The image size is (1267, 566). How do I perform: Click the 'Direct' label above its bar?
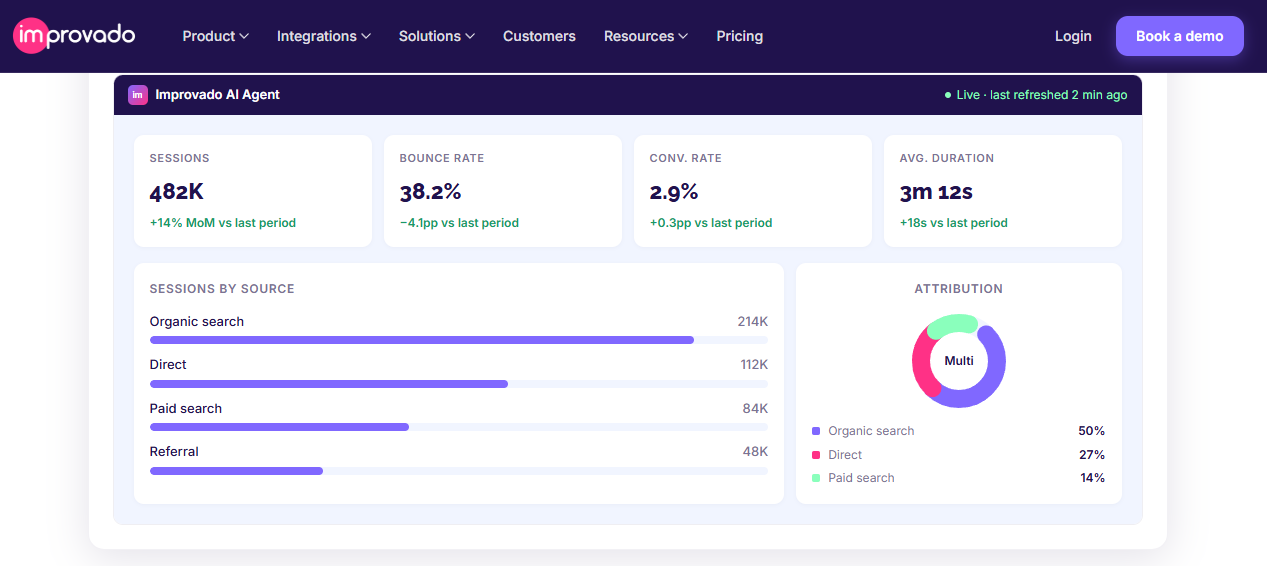click(x=168, y=365)
